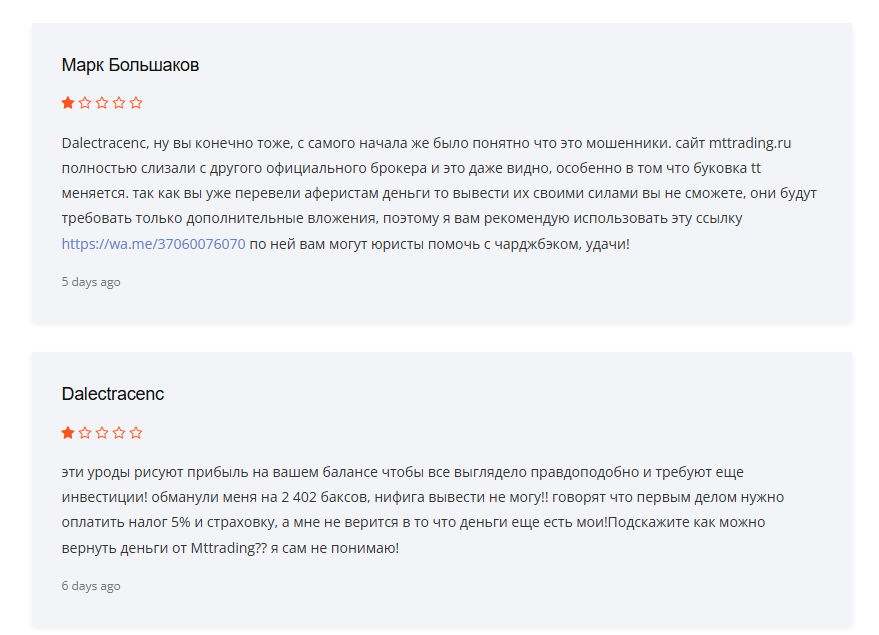The image size is (879, 635).
Task: Click the fifth star in Dalectracenc's review rating
Action: (x=136, y=433)
